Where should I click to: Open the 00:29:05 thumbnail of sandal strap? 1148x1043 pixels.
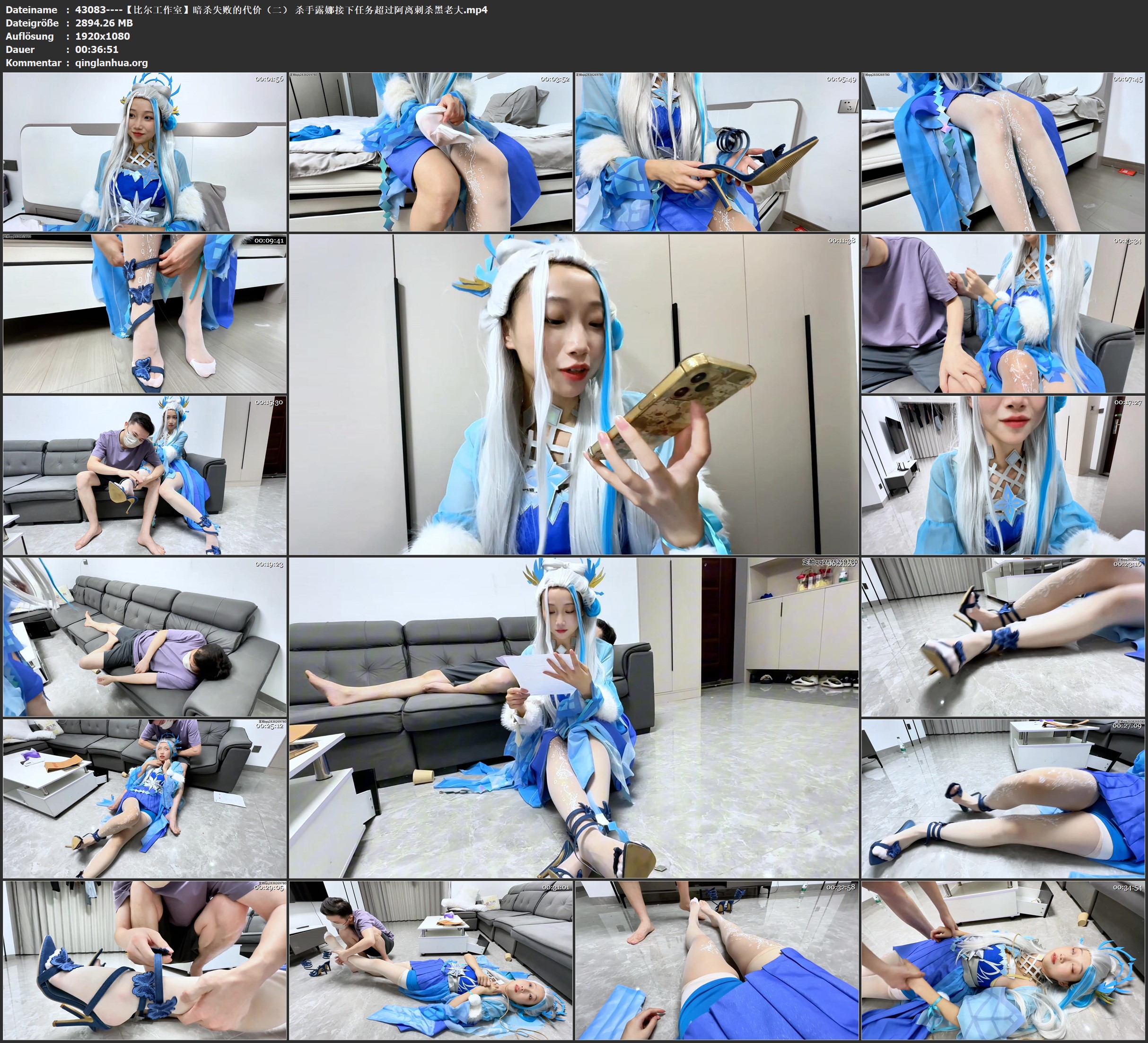pyautogui.click(x=145, y=960)
